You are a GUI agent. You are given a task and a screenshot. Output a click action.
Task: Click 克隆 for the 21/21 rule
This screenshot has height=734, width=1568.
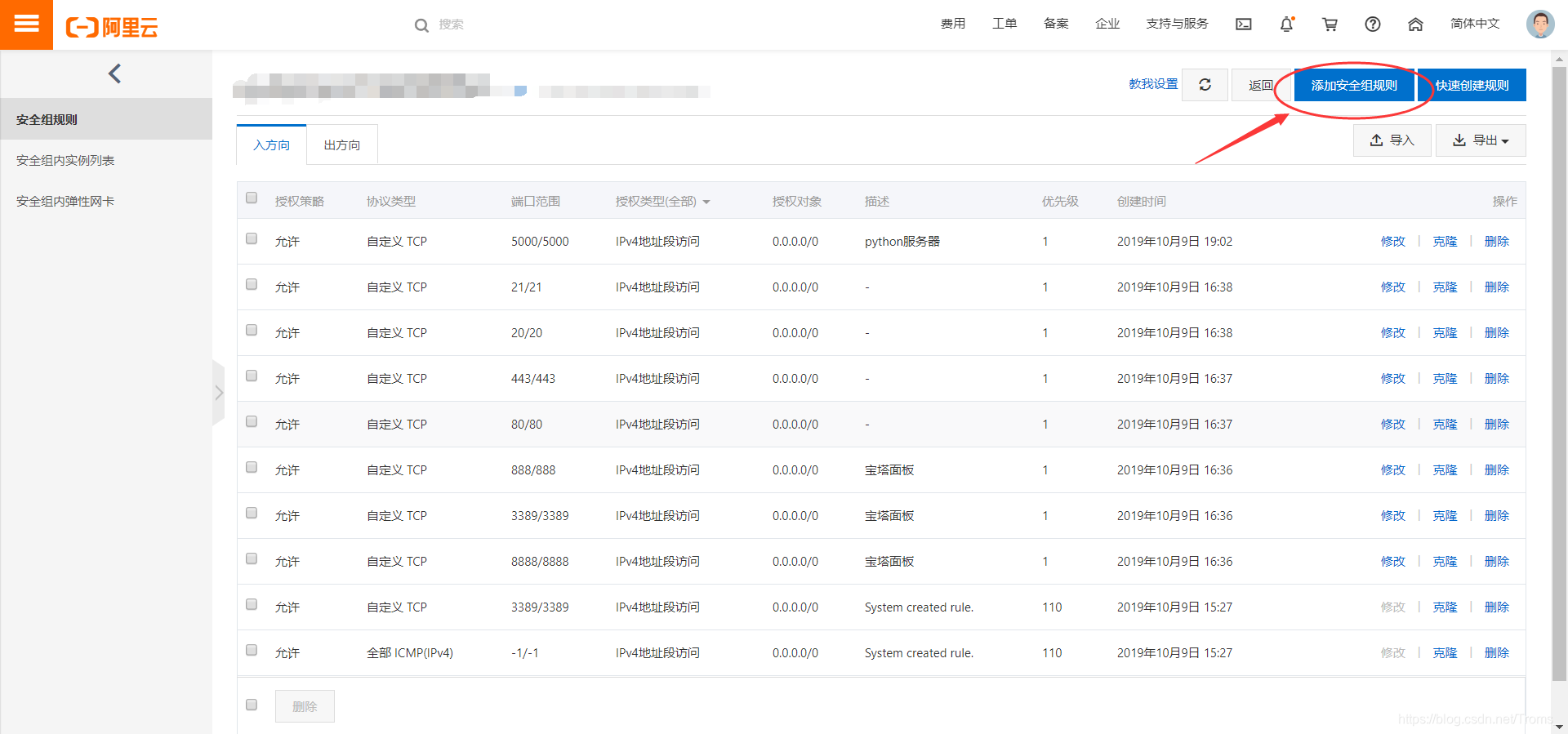pyautogui.click(x=1445, y=287)
